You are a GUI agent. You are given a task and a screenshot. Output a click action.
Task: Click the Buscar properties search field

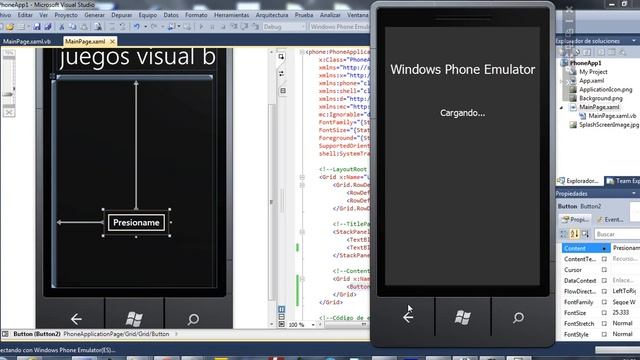pos(617,234)
